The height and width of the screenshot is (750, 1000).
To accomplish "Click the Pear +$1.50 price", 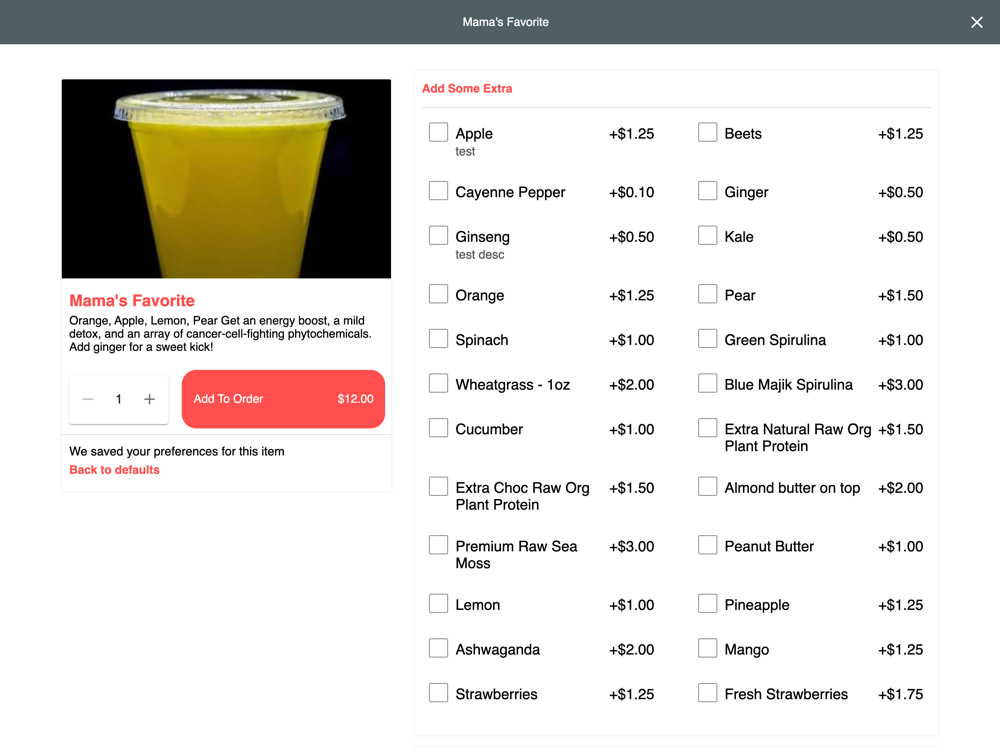I will click(x=900, y=296).
